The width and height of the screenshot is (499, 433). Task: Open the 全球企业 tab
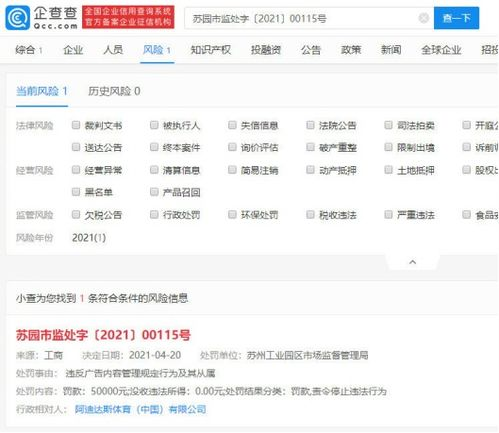(441, 50)
